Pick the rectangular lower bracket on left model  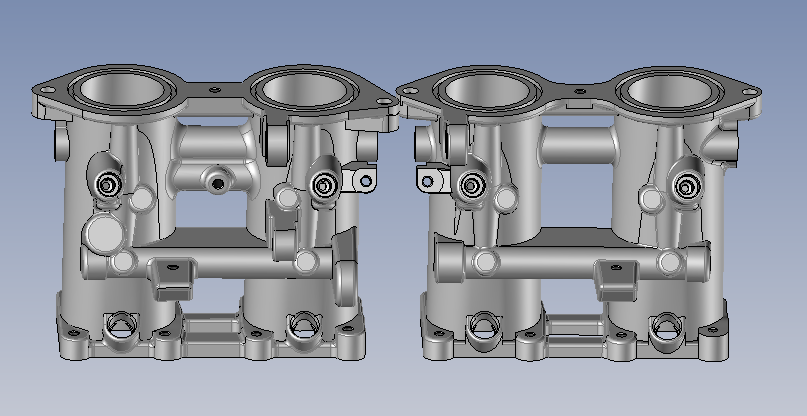coord(172,275)
